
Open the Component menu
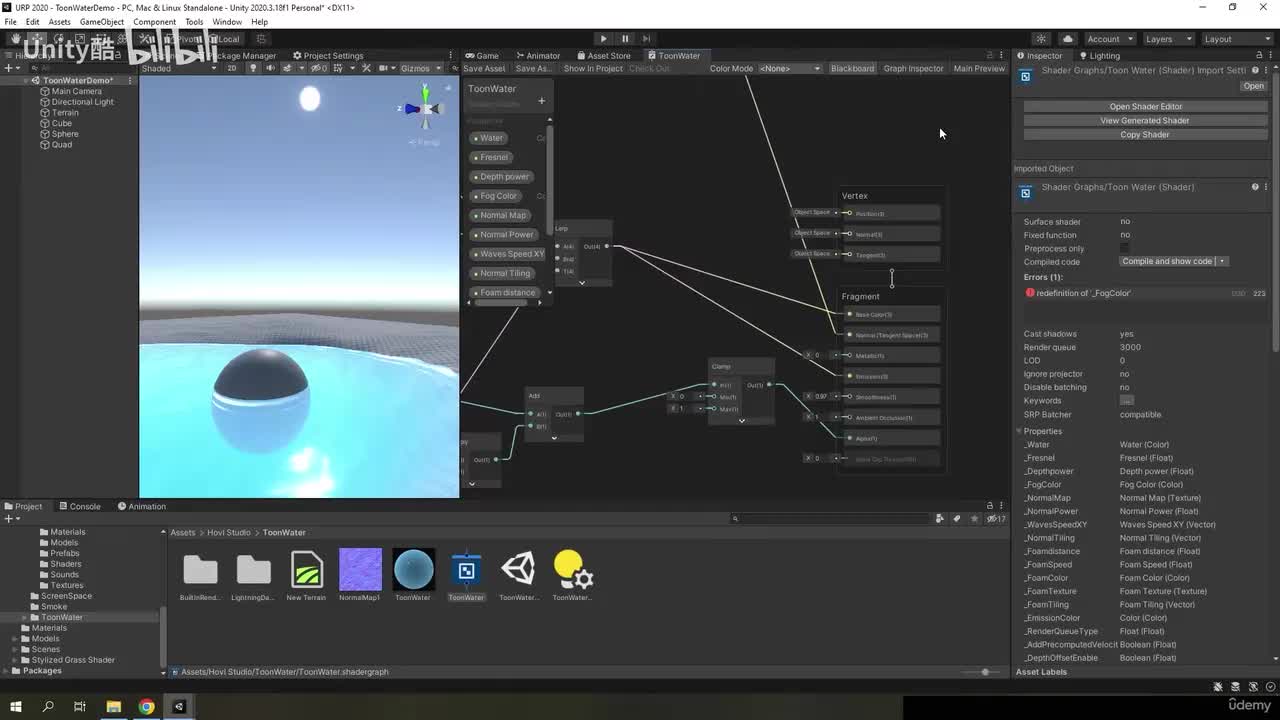[154, 22]
